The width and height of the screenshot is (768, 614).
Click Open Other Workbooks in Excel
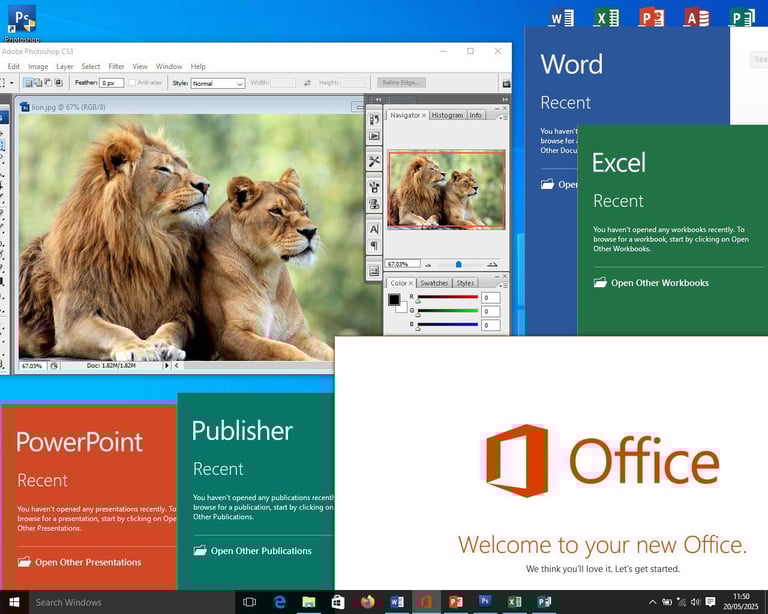click(x=651, y=283)
